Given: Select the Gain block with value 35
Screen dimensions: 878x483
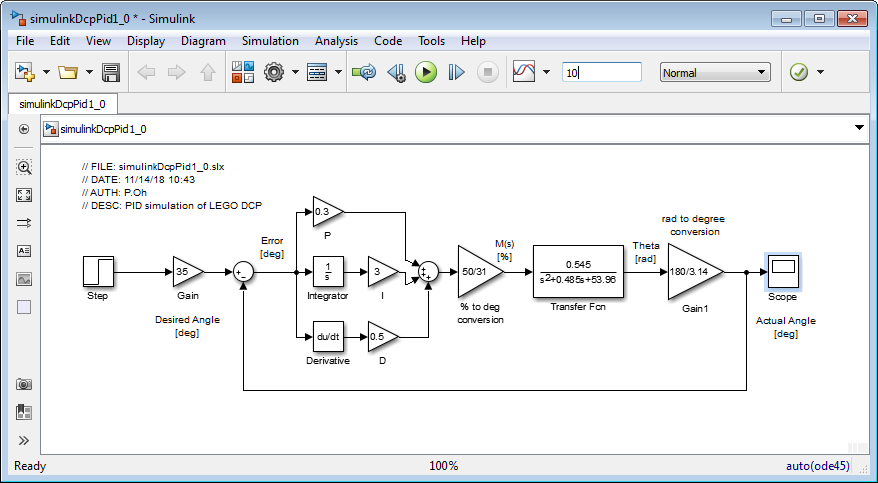Looking at the screenshot, I should click(188, 272).
